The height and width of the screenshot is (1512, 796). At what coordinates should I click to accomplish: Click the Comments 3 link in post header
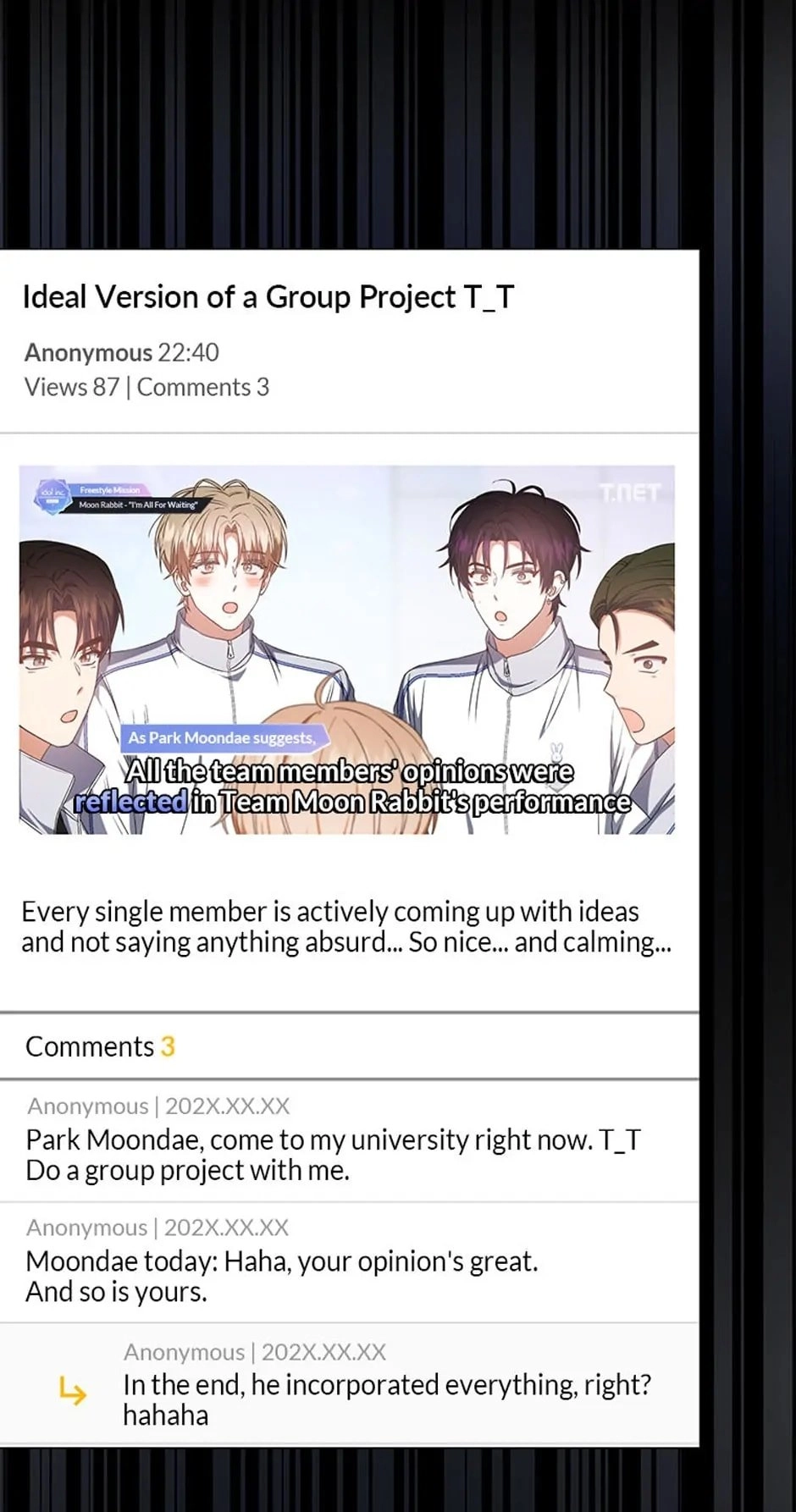tap(203, 387)
